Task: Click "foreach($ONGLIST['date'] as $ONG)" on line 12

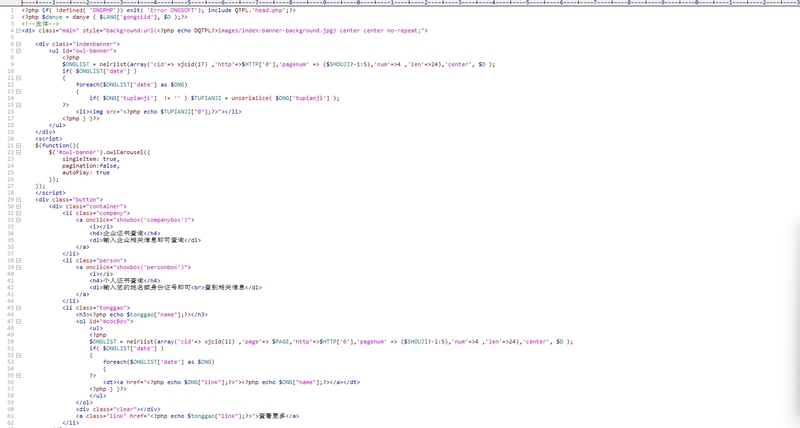Action: tap(132, 85)
